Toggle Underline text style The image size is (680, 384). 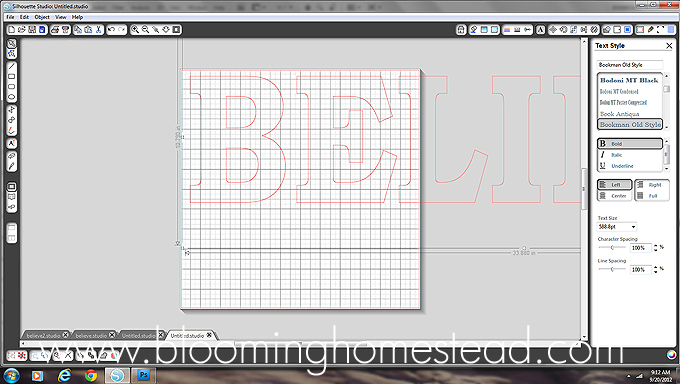coord(630,166)
